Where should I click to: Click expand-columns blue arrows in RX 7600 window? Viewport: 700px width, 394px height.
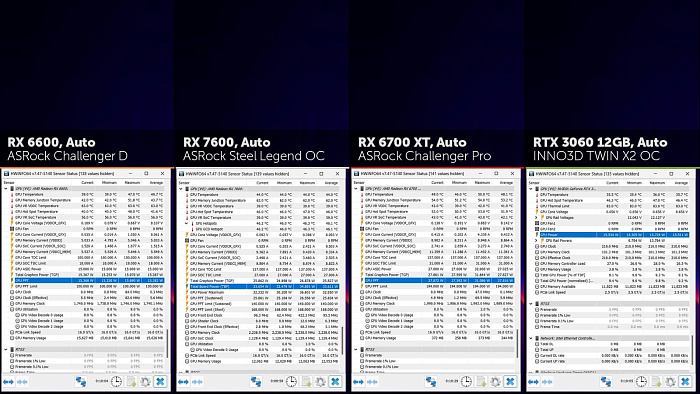point(183,382)
